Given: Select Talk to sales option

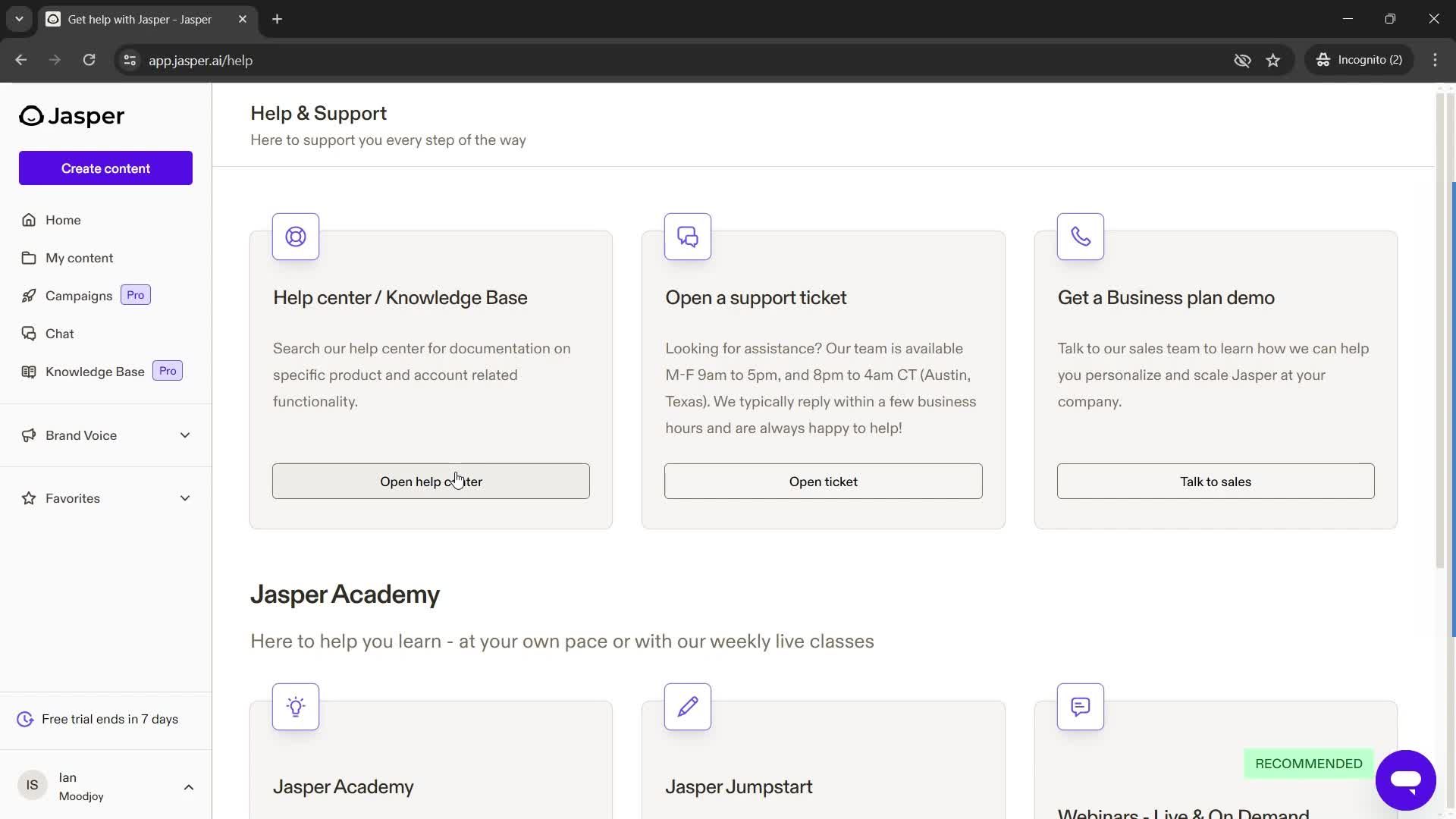Looking at the screenshot, I should 1216,481.
